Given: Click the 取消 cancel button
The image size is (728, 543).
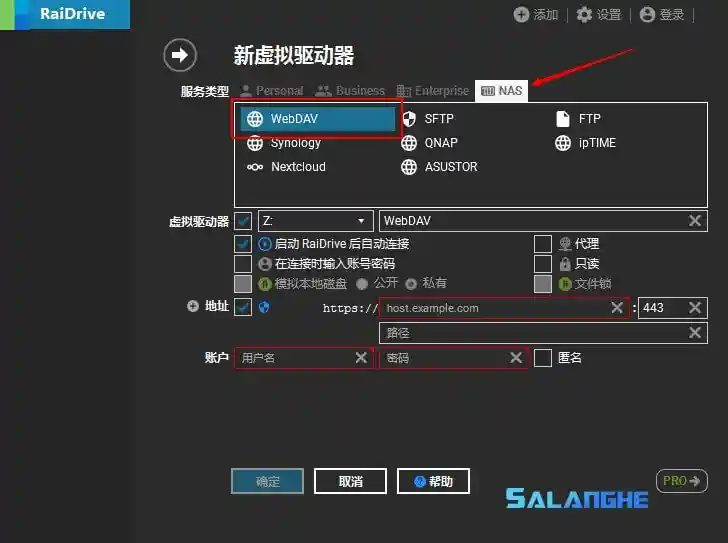Looking at the screenshot, I should 351,481.
